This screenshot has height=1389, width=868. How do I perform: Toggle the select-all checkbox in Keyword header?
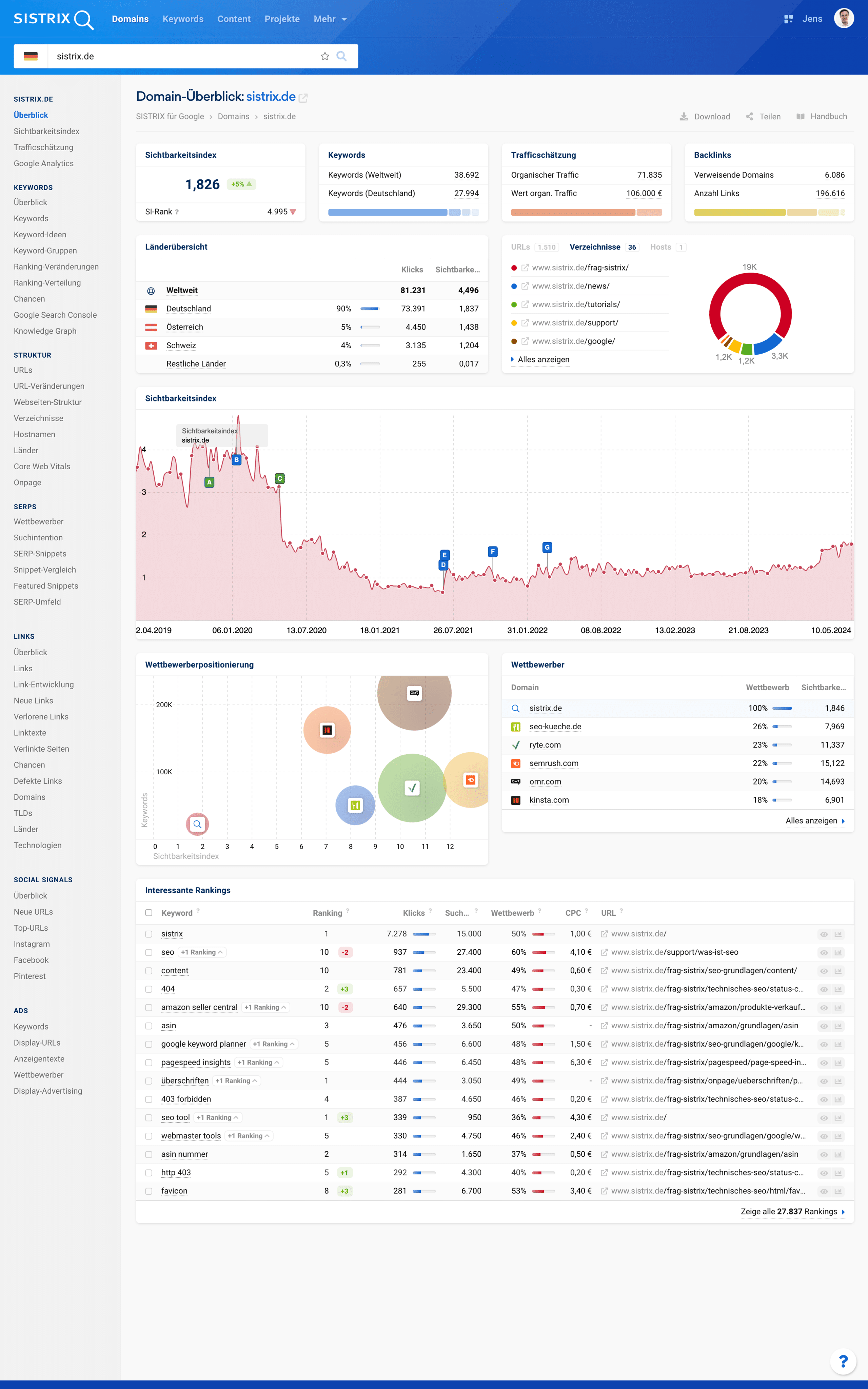point(149,913)
